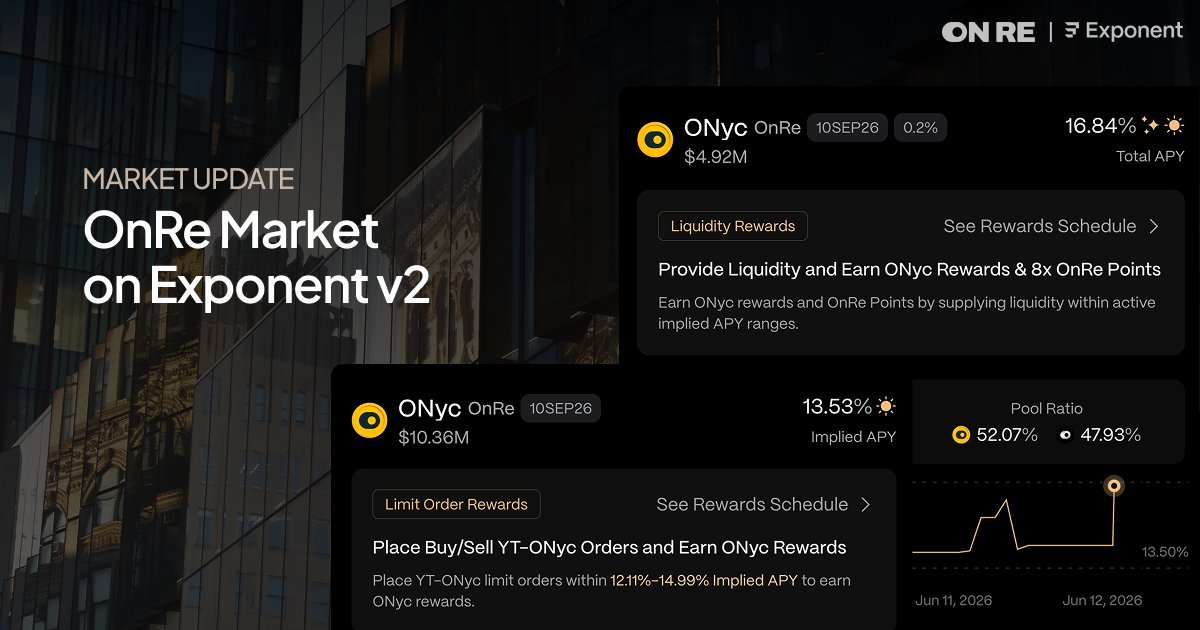
Task: Open the chevron next to Limit Order See Rewards Schedule
Action: [866, 505]
